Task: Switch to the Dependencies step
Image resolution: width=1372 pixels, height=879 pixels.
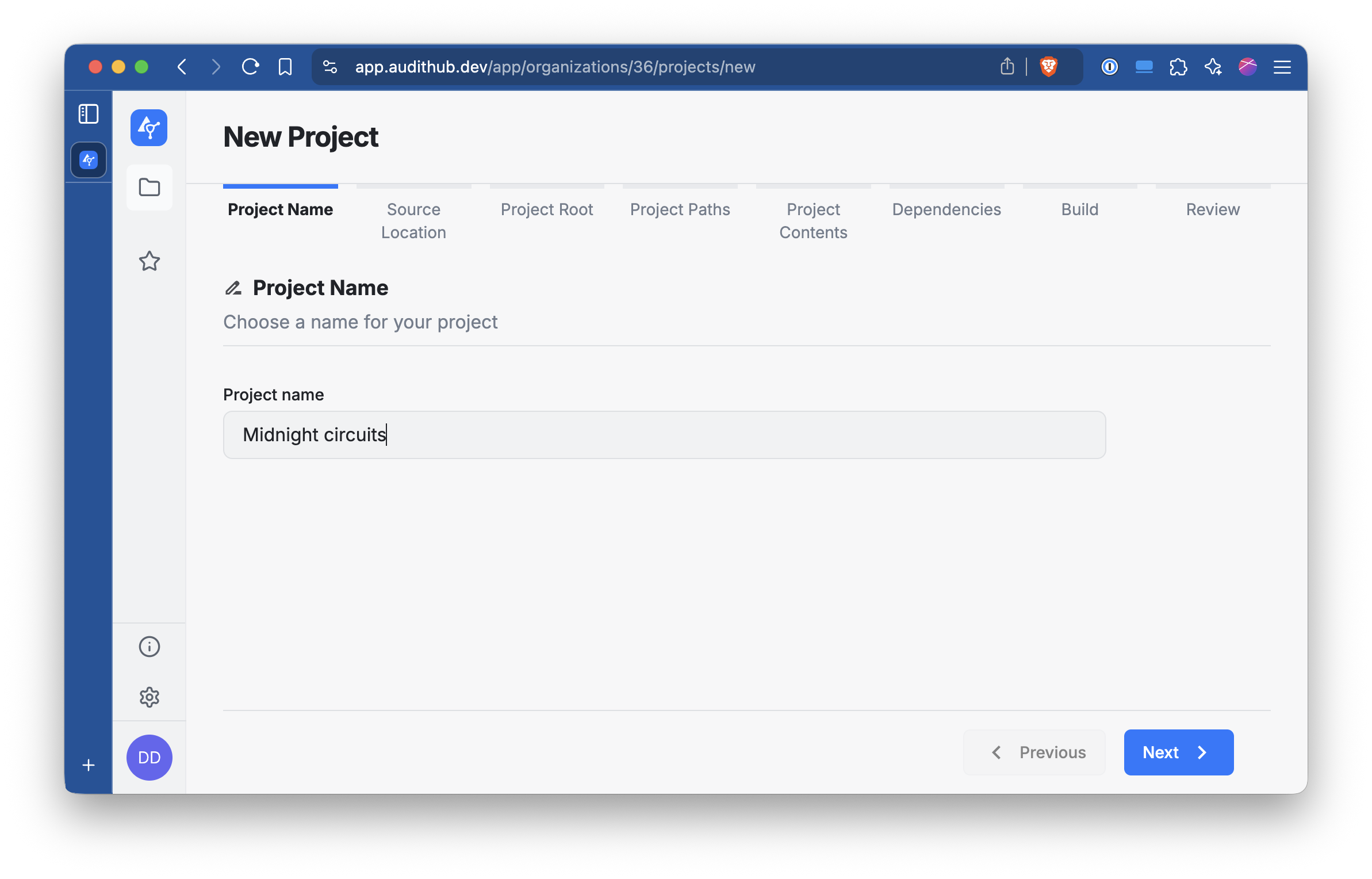Action: tap(946, 209)
